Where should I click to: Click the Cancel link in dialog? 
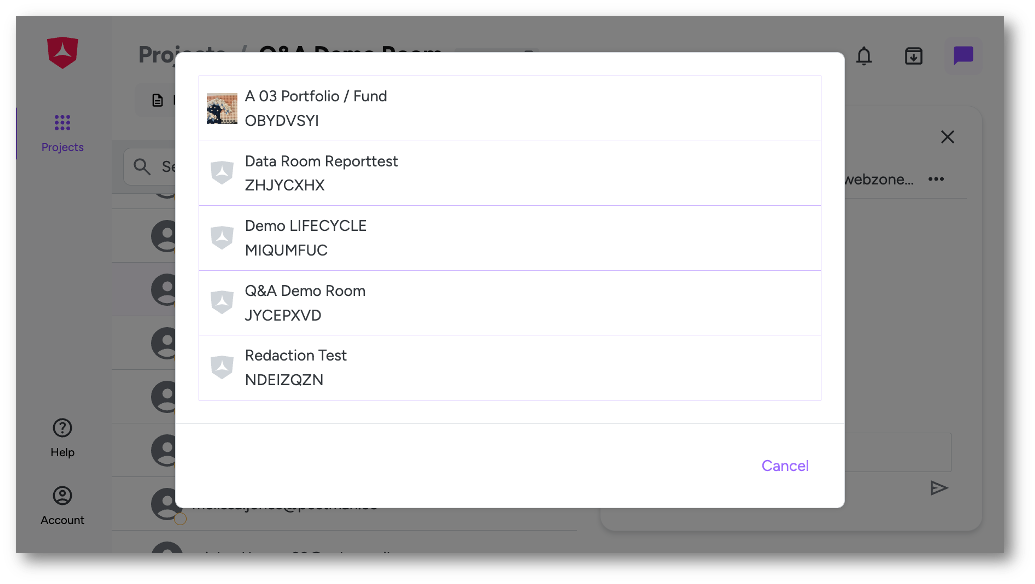pyautogui.click(x=785, y=466)
